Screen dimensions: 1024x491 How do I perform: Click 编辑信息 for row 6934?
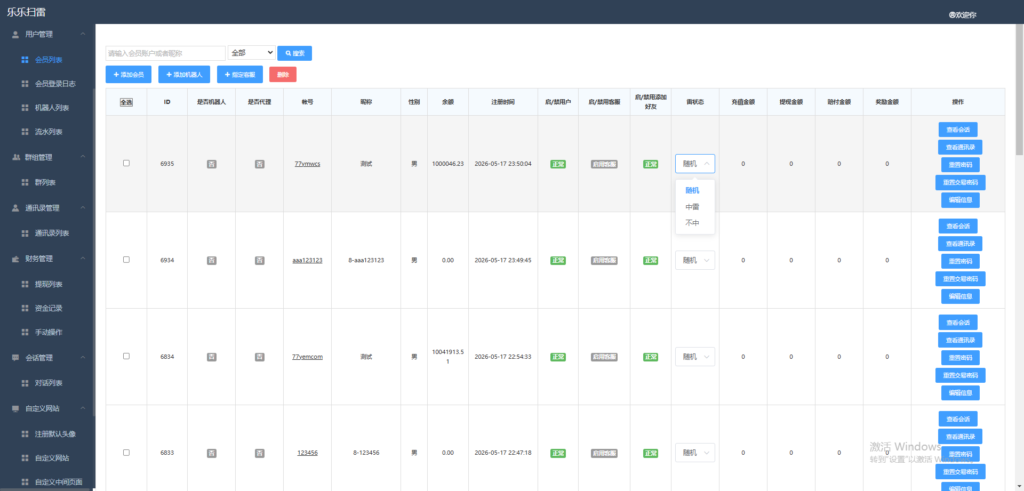tap(960, 296)
